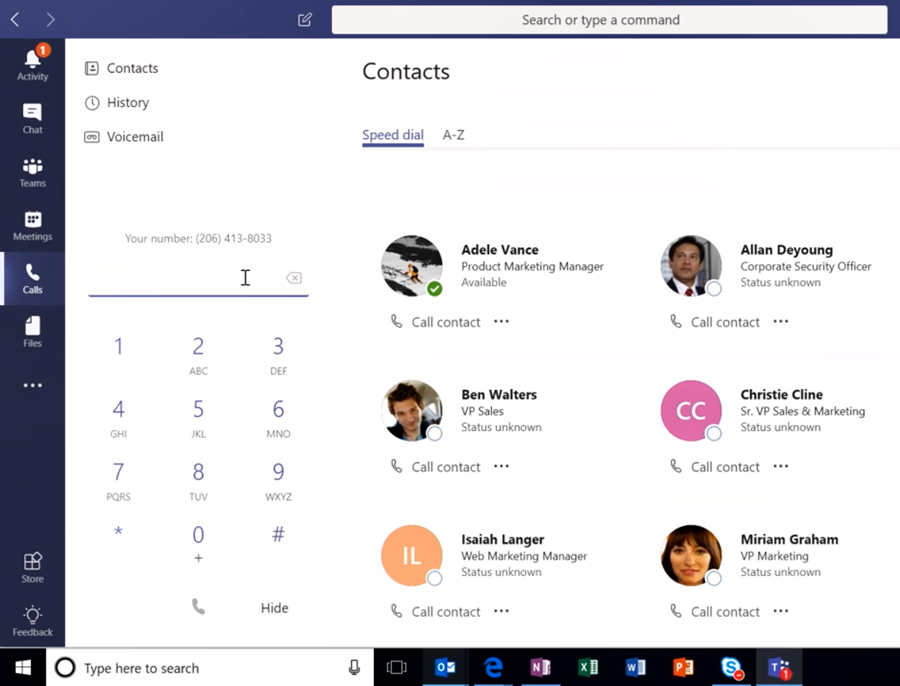The height and width of the screenshot is (686, 900).
Task: Open History in the calls menu
Action: (117, 103)
